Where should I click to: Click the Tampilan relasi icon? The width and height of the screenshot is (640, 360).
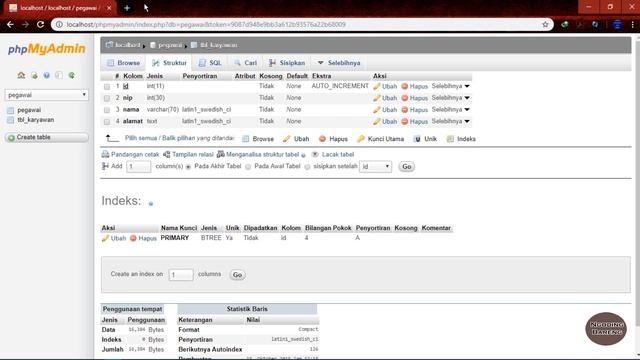tap(167, 154)
